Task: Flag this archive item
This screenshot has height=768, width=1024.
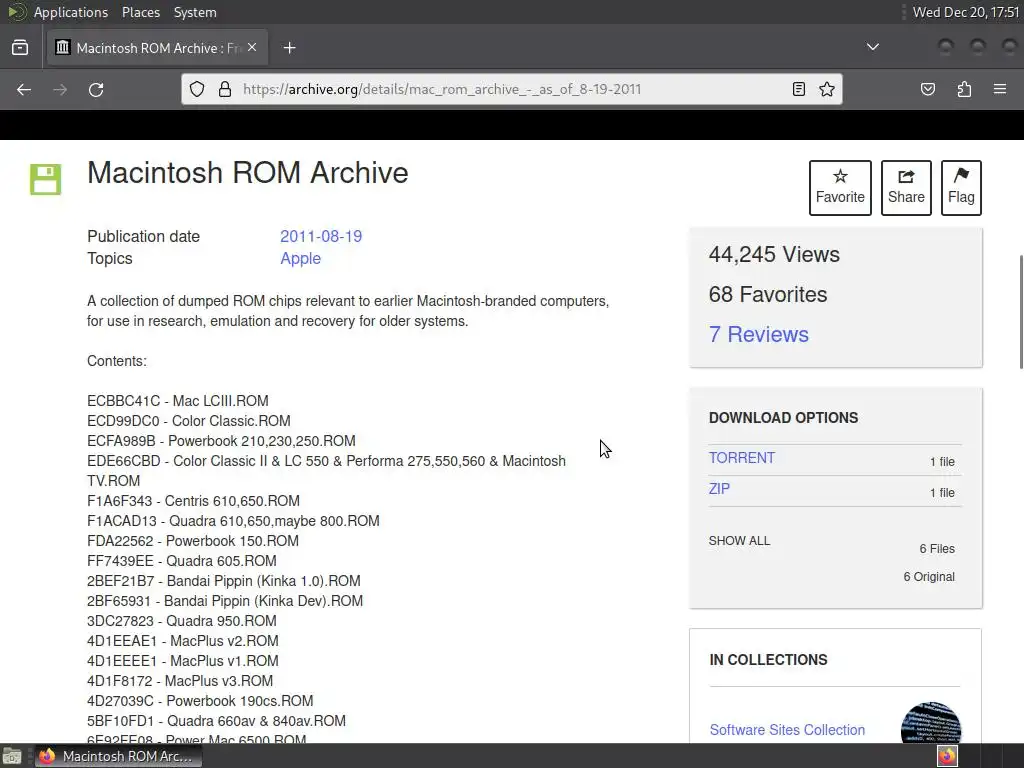Action: point(961,187)
